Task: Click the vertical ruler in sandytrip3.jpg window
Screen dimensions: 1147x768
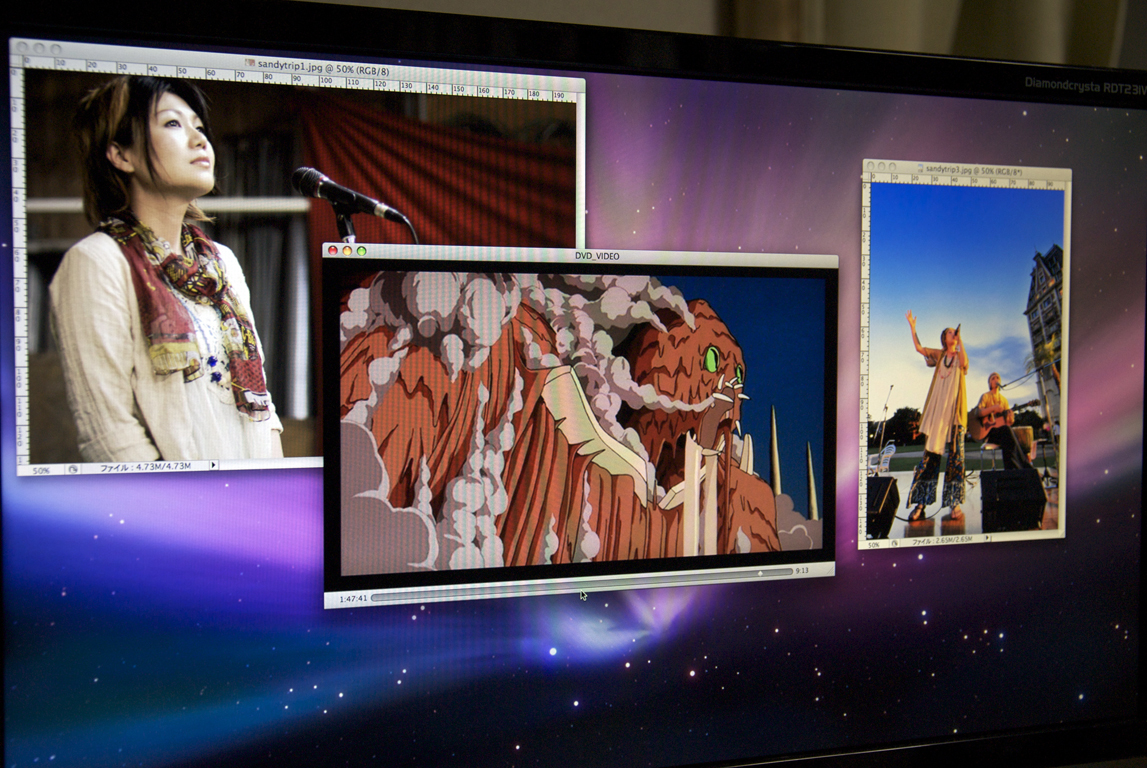Action: click(x=866, y=360)
